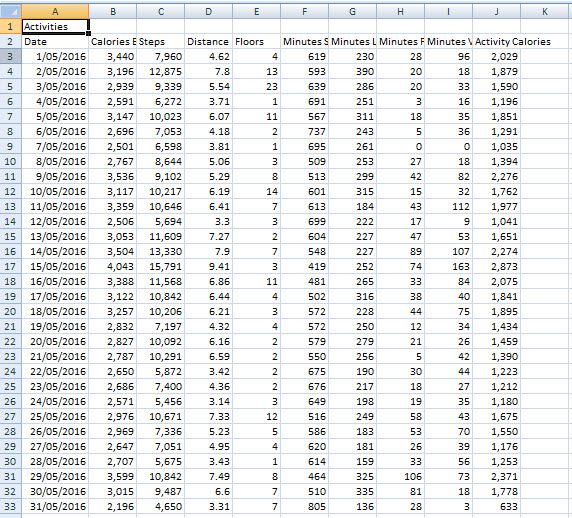Viewport: 572px width, 518px height.
Task: Click activity calories value 1,035
Action: click(x=496, y=146)
